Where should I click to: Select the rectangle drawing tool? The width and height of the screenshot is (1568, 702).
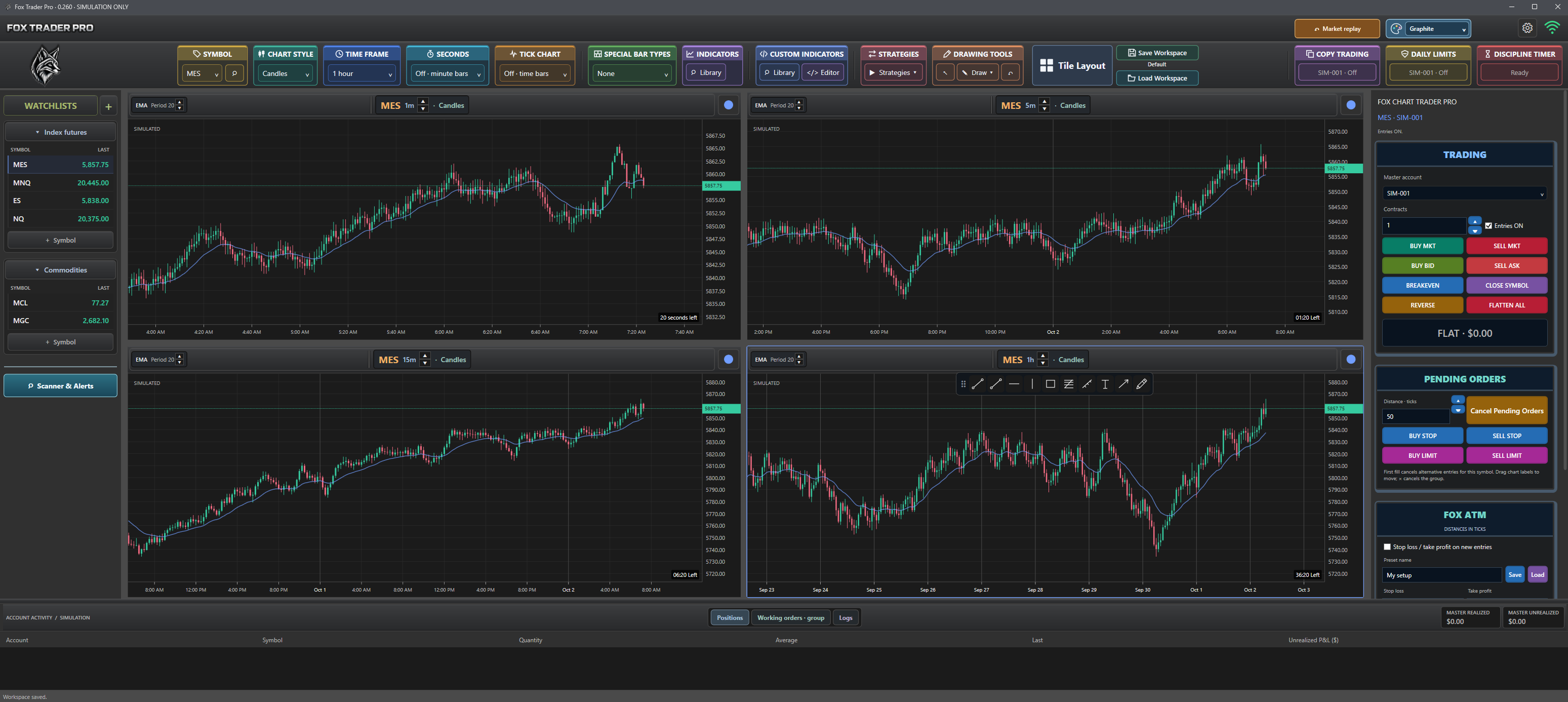1050,384
